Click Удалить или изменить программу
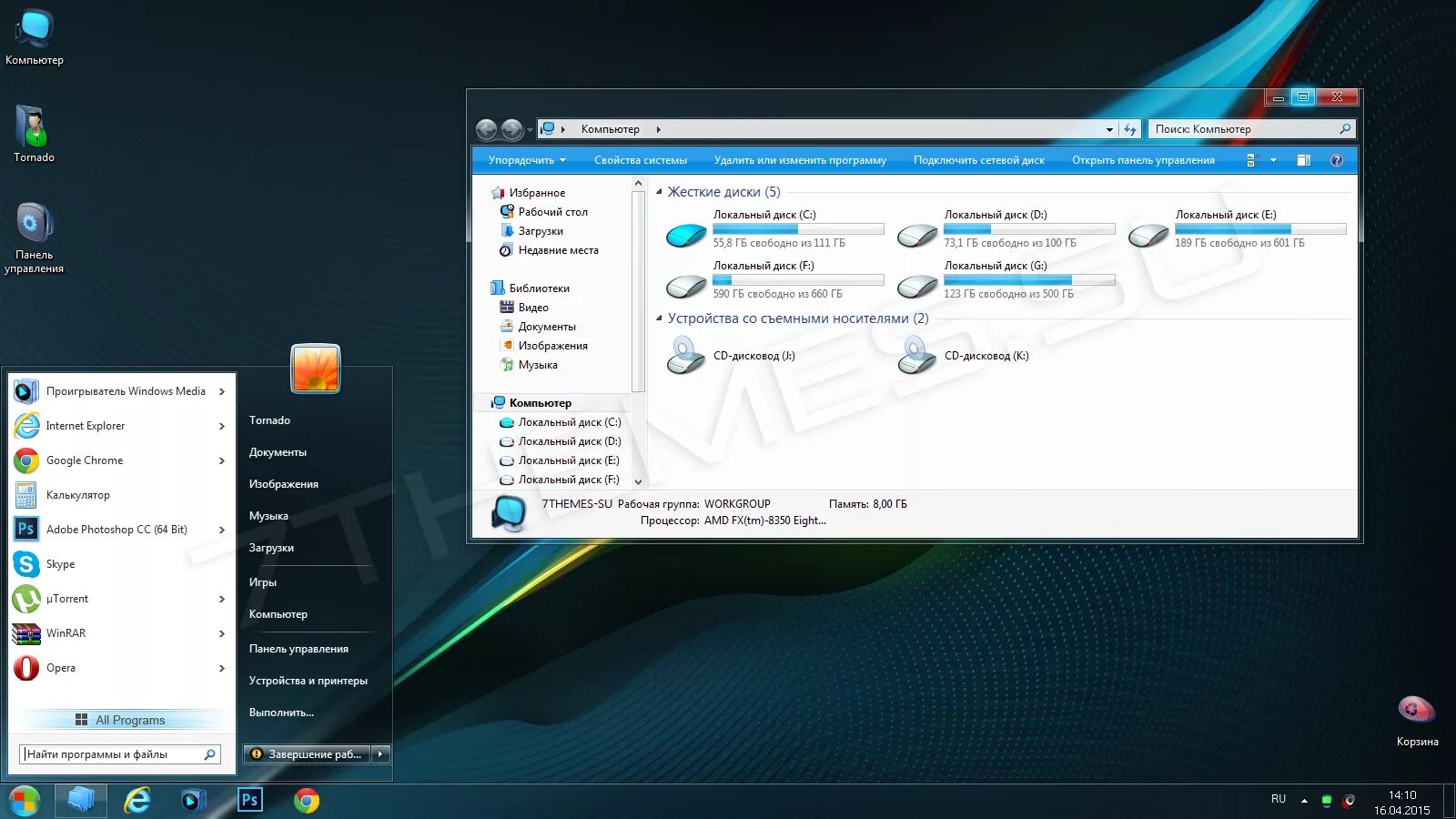Viewport: 1456px width, 819px height. pyautogui.click(x=800, y=160)
